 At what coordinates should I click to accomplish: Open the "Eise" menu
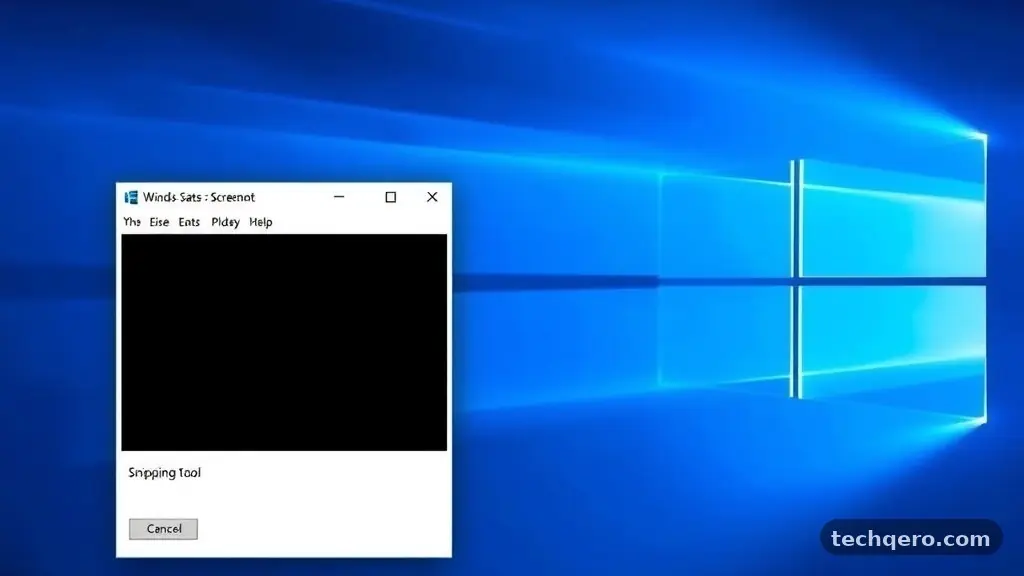(159, 222)
